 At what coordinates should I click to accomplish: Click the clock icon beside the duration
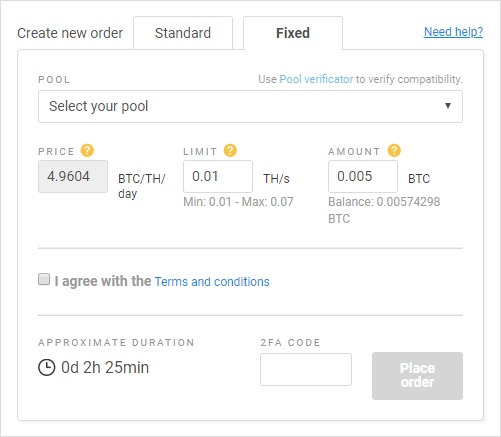pos(46,368)
